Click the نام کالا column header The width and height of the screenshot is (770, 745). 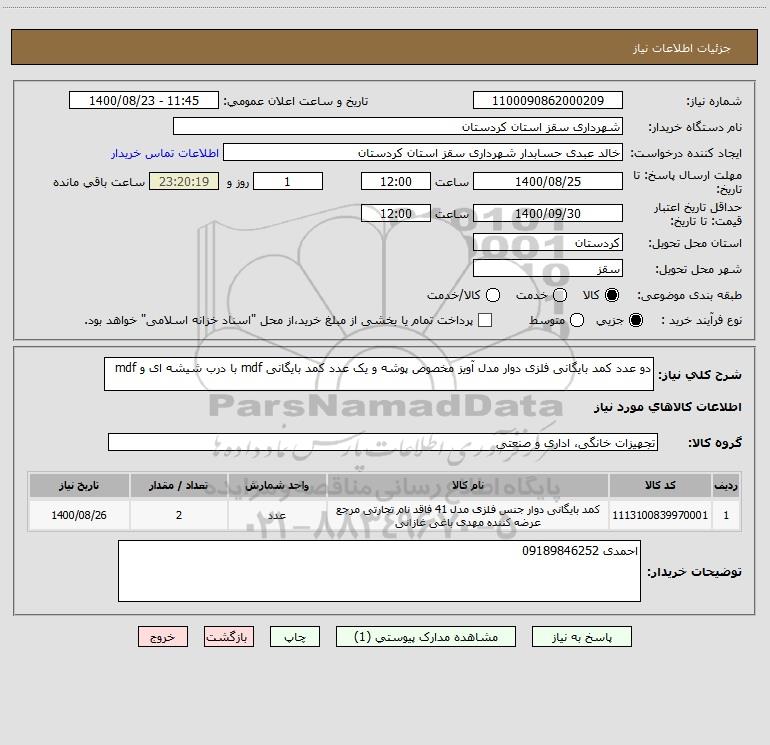pos(468,486)
